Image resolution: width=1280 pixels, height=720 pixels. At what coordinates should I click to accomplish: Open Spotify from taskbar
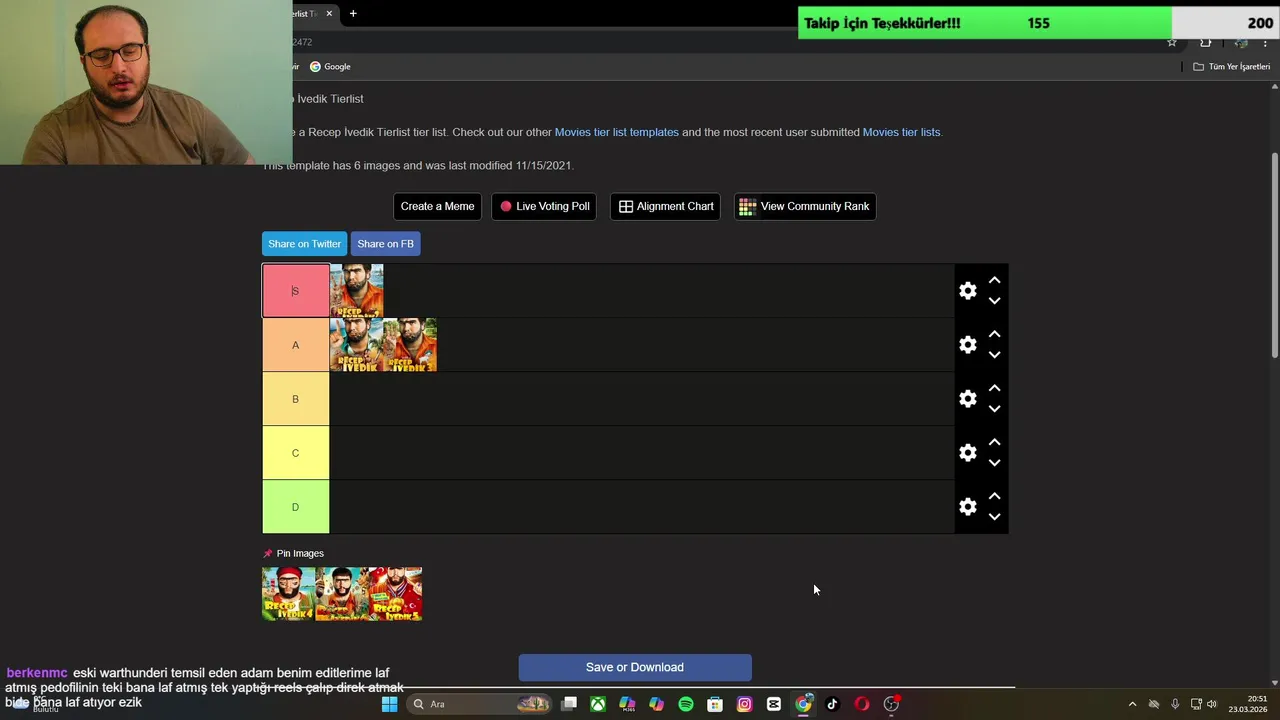coord(686,704)
